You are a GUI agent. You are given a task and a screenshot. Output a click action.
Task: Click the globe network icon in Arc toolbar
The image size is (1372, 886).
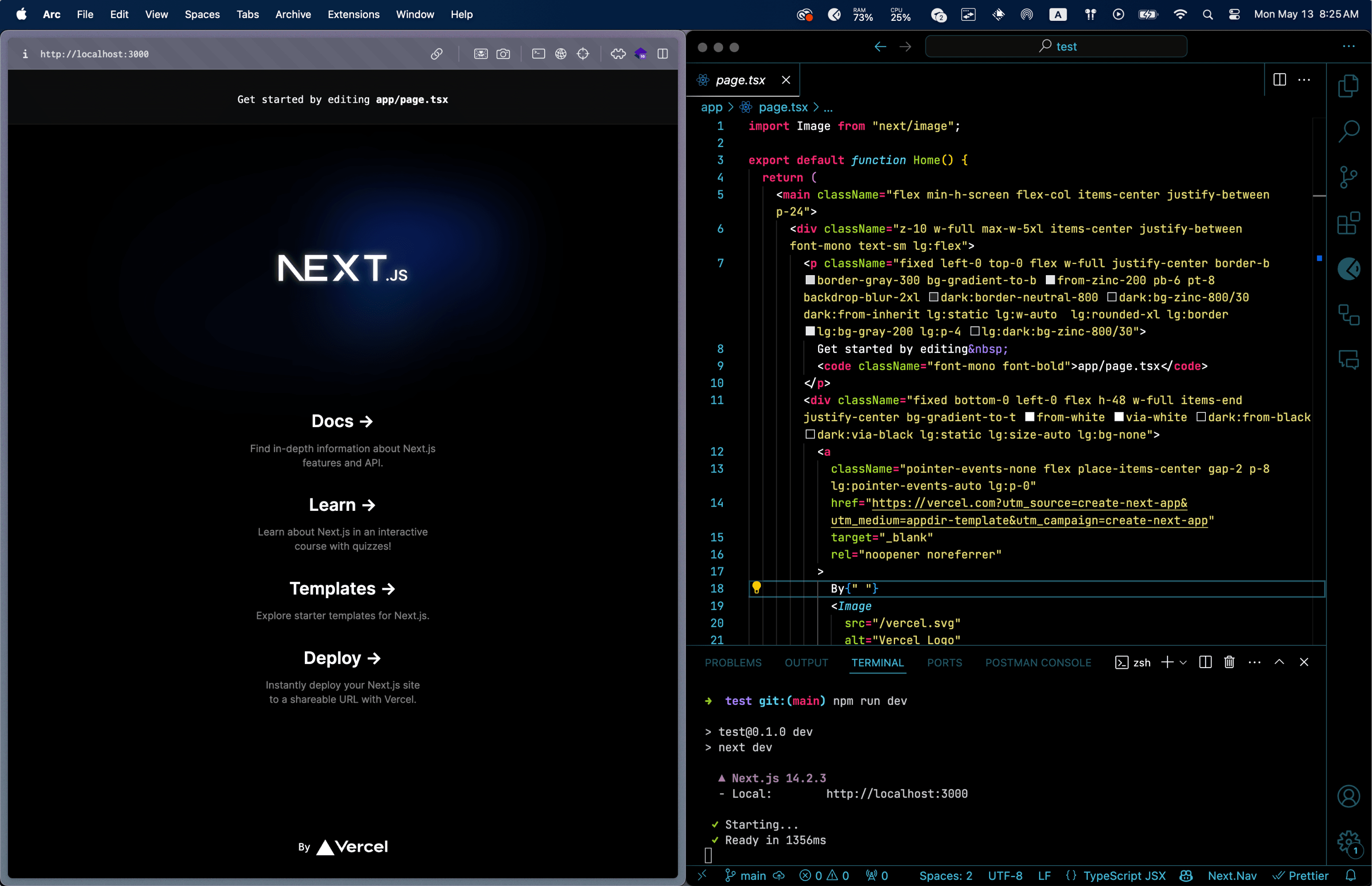coord(561,54)
